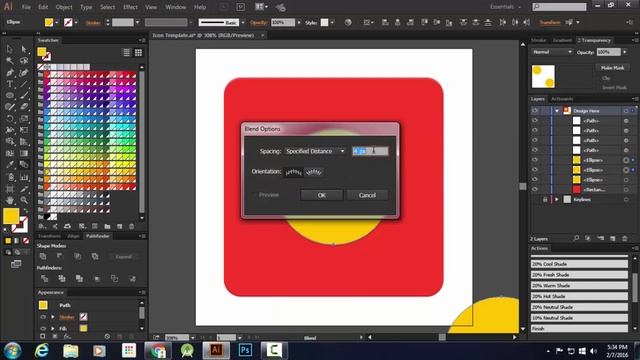Screen dimensions: 640x360
Task: Select the Magic Wand tool
Action: click(10, 60)
